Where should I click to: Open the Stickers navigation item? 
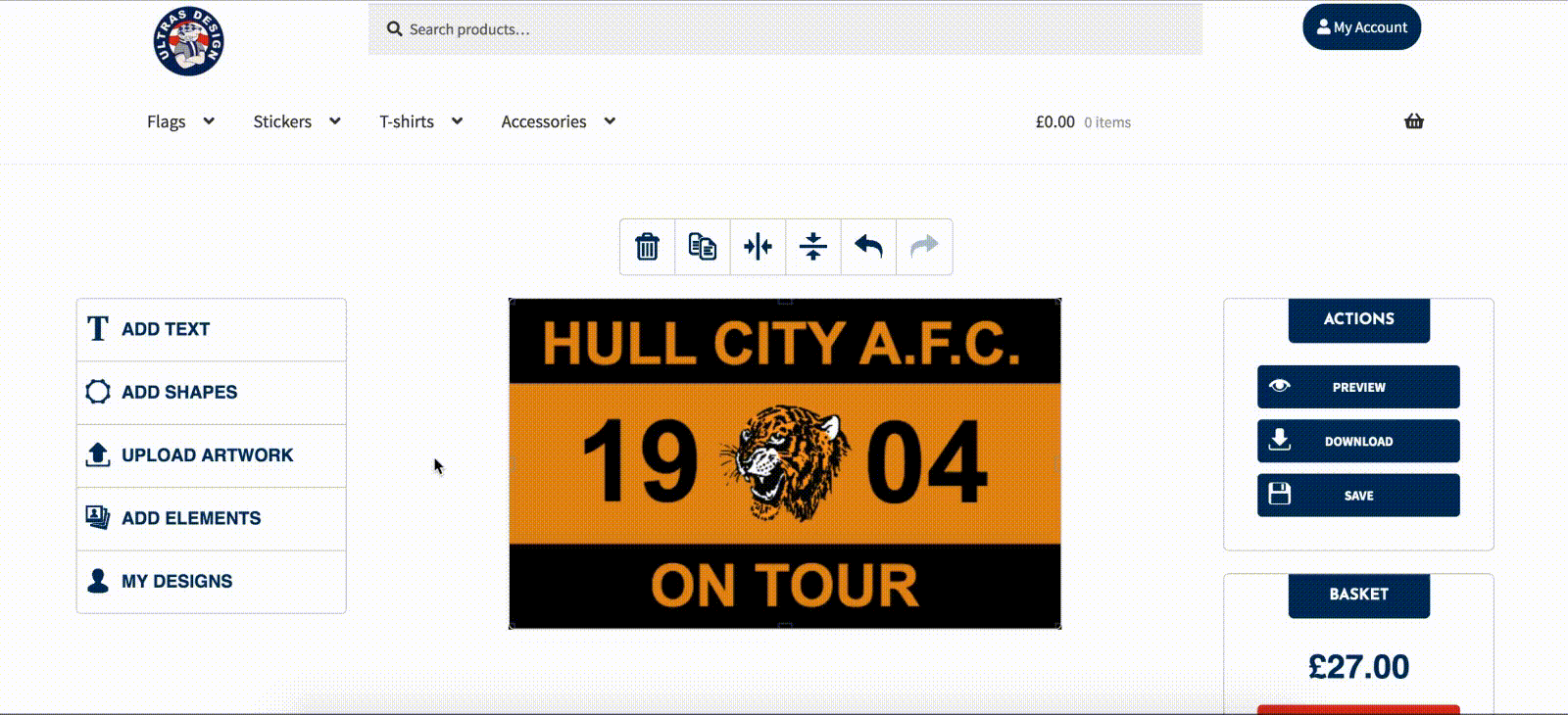(282, 121)
